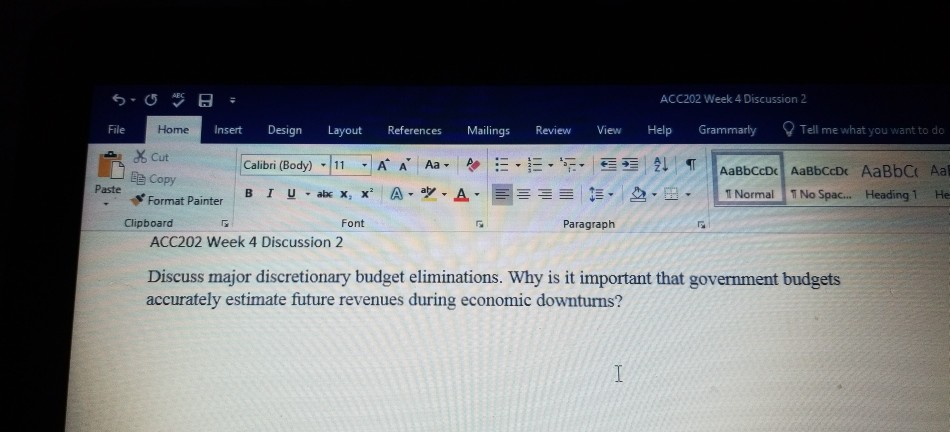950x432 pixels.
Task: Open the Grammarly tab
Action: (x=727, y=130)
